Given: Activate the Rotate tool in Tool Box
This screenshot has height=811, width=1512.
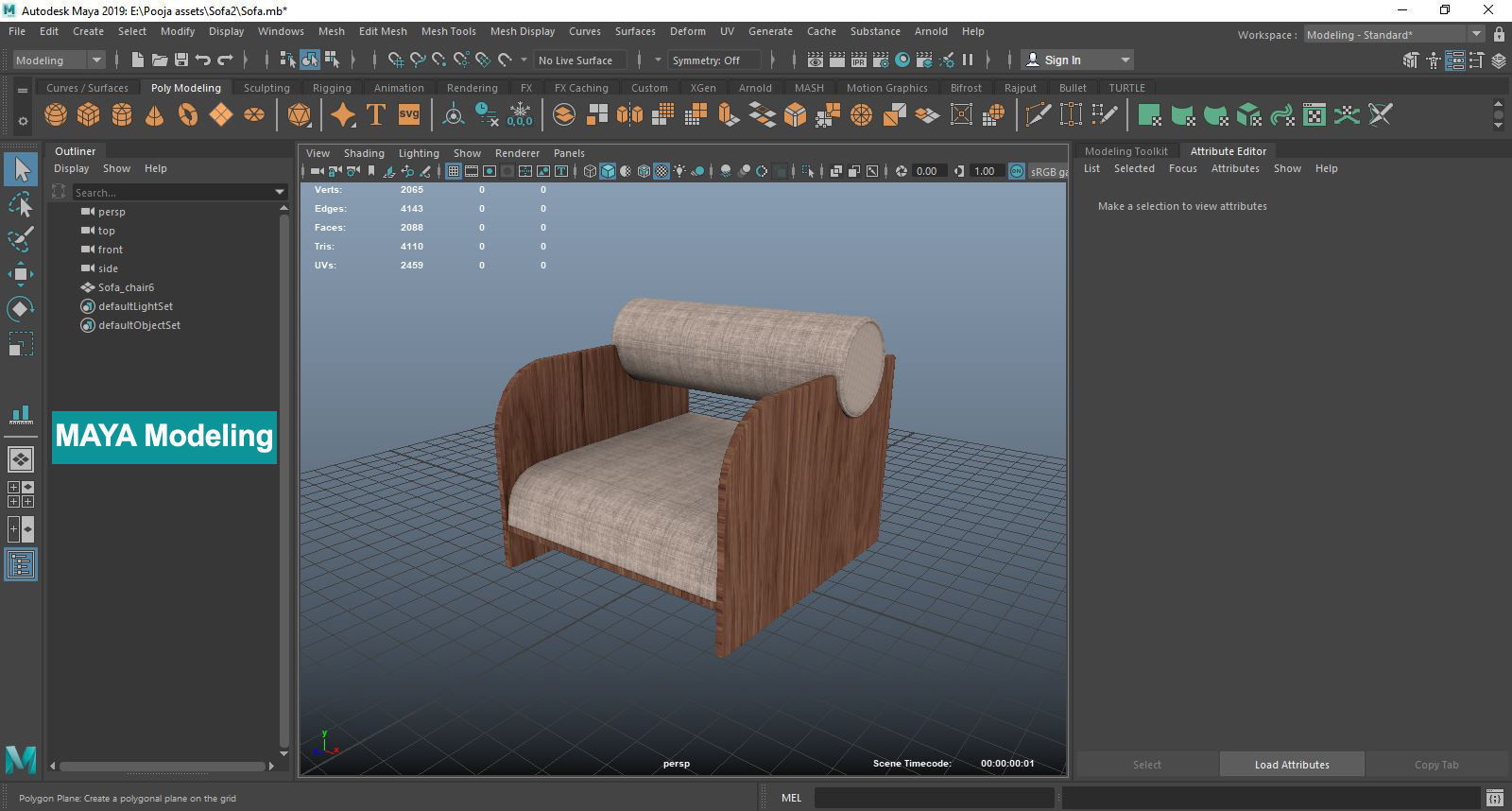Looking at the screenshot, I should point(21,309).
